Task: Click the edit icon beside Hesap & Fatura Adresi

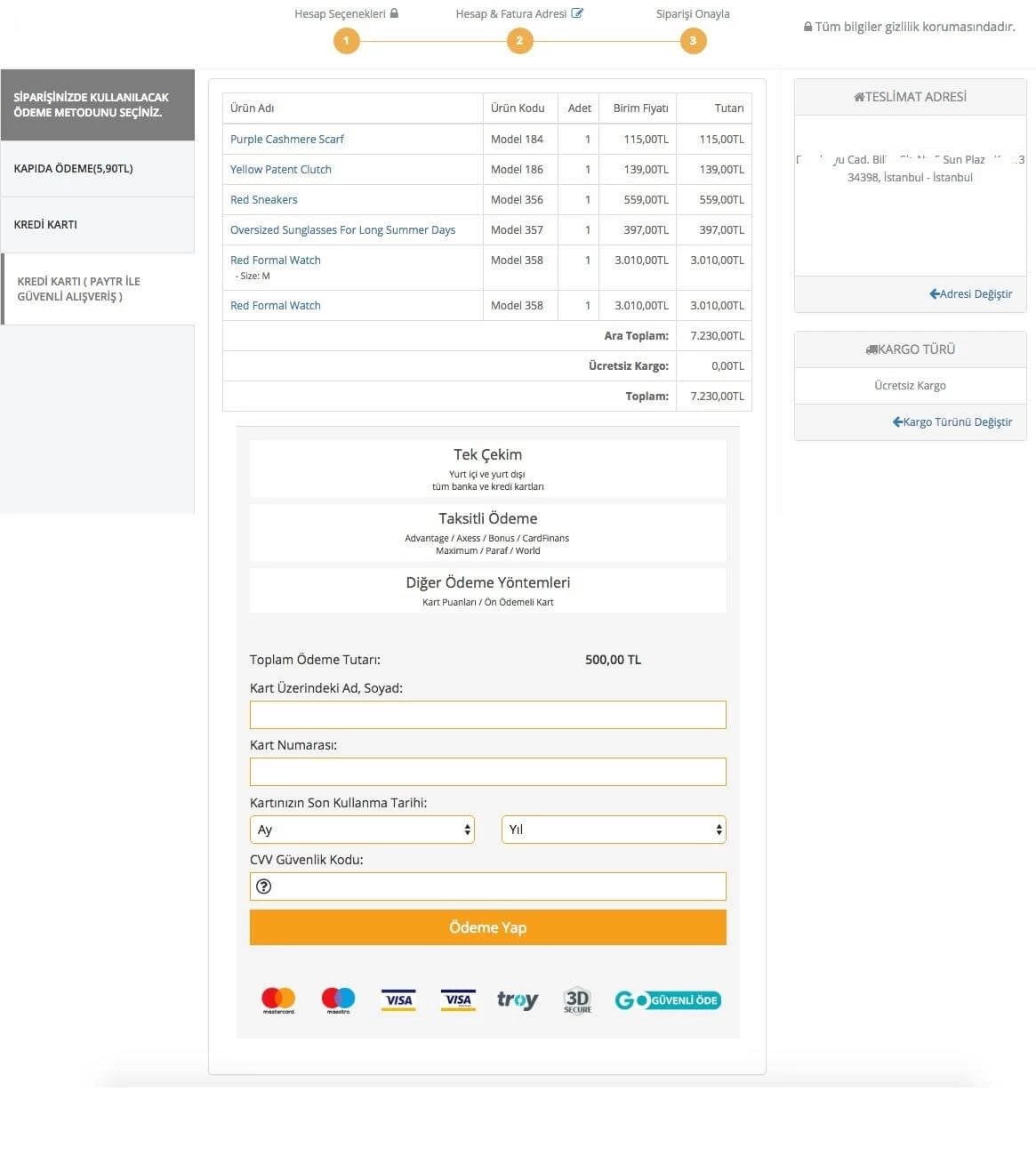Action: point(579,12)
